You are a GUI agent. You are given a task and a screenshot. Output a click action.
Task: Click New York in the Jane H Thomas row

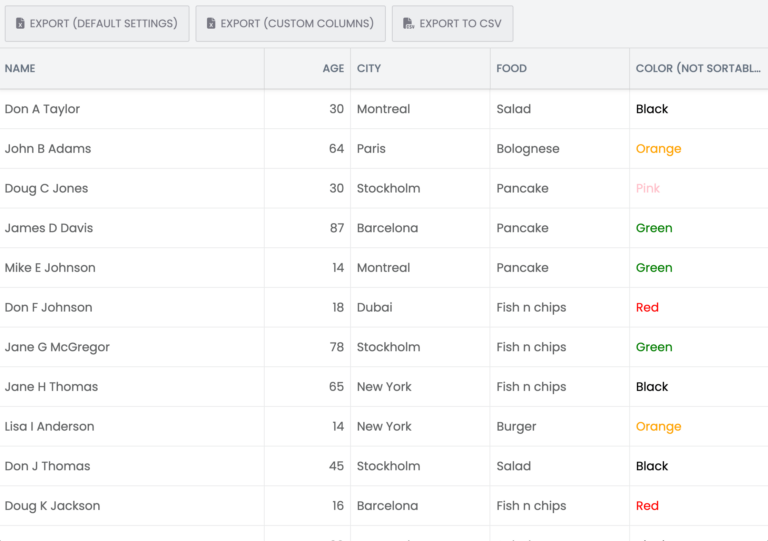(384, 387)
